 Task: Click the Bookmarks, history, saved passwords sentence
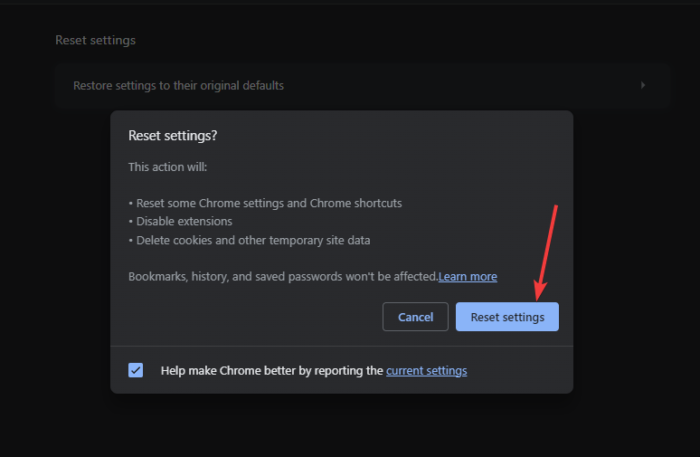pyautogui.click(x=283, y=276)
